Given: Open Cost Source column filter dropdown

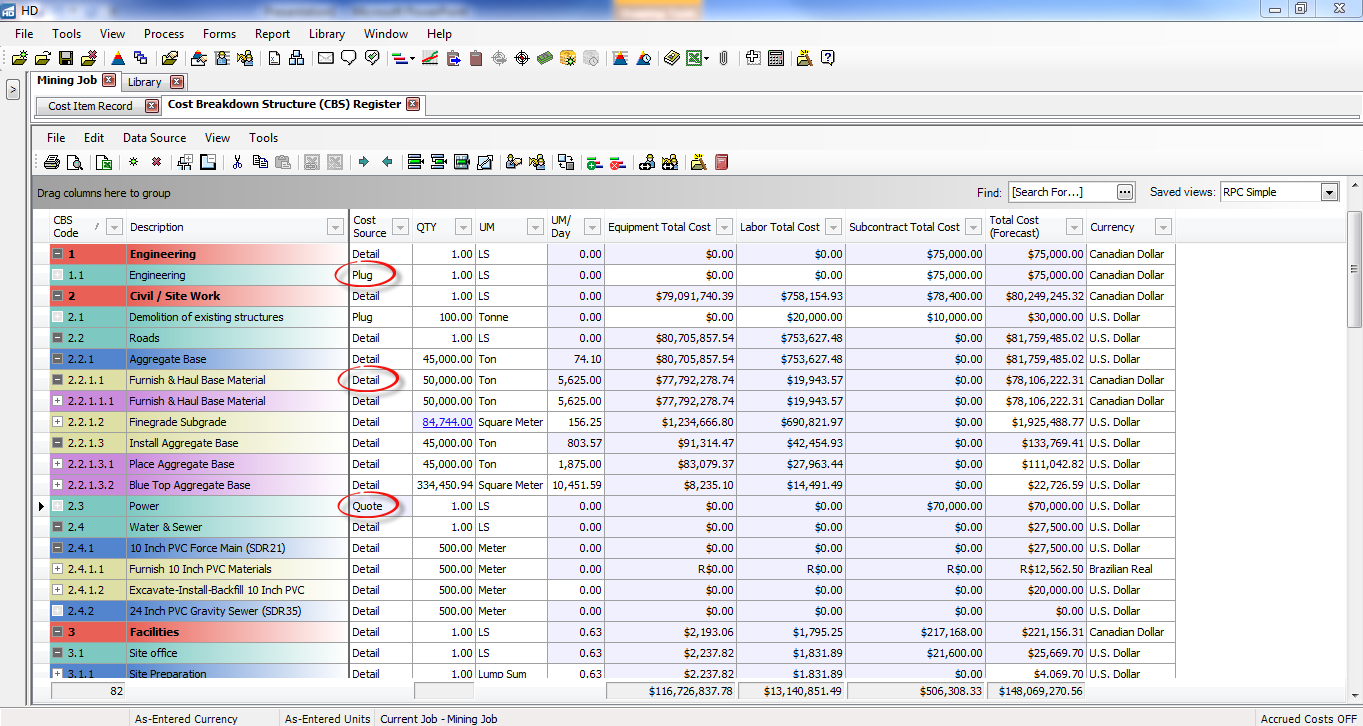Looking at the screenshot, I should tap(400, 227).
